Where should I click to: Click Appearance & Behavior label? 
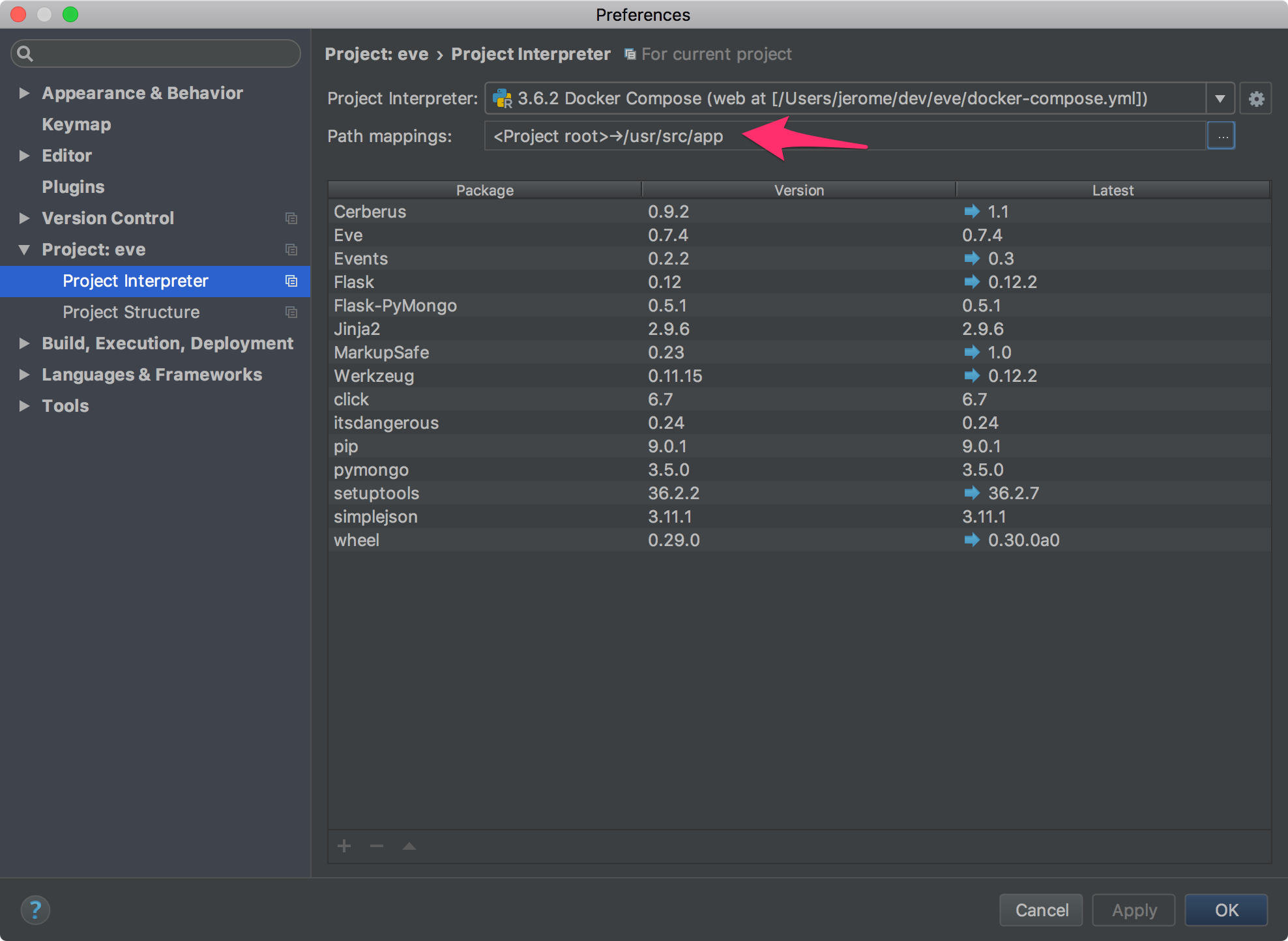(x=142, y=93)
